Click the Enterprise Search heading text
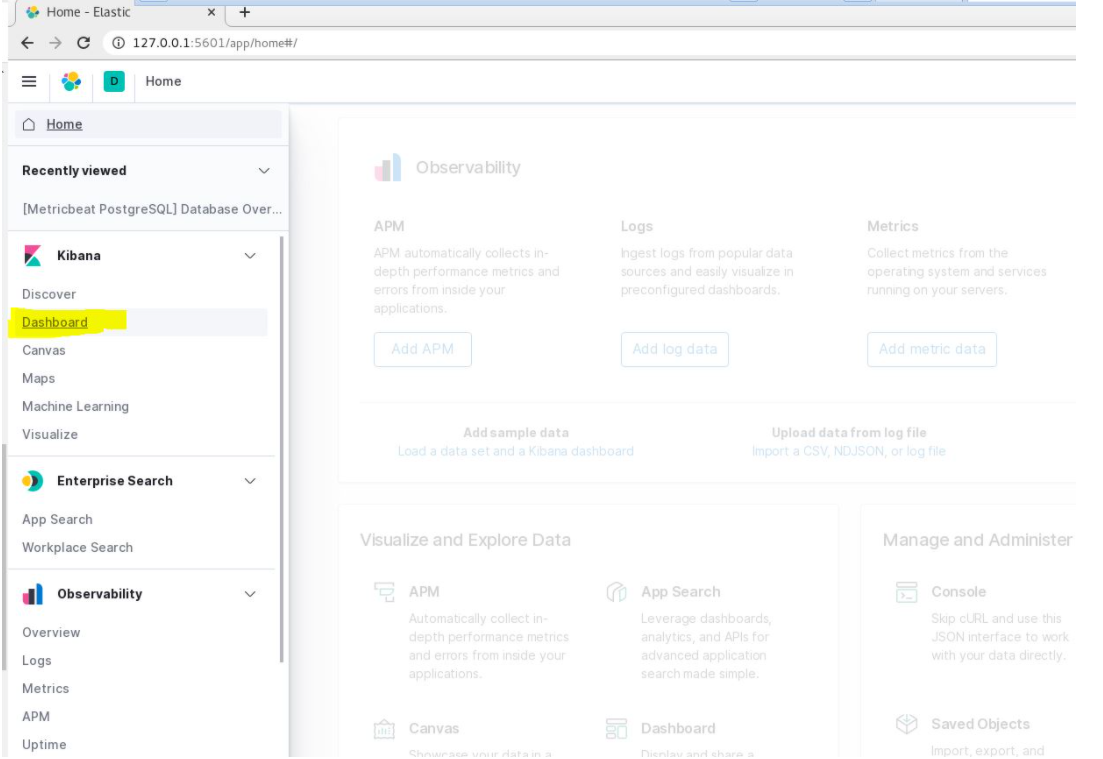 [x=115, y=481]
